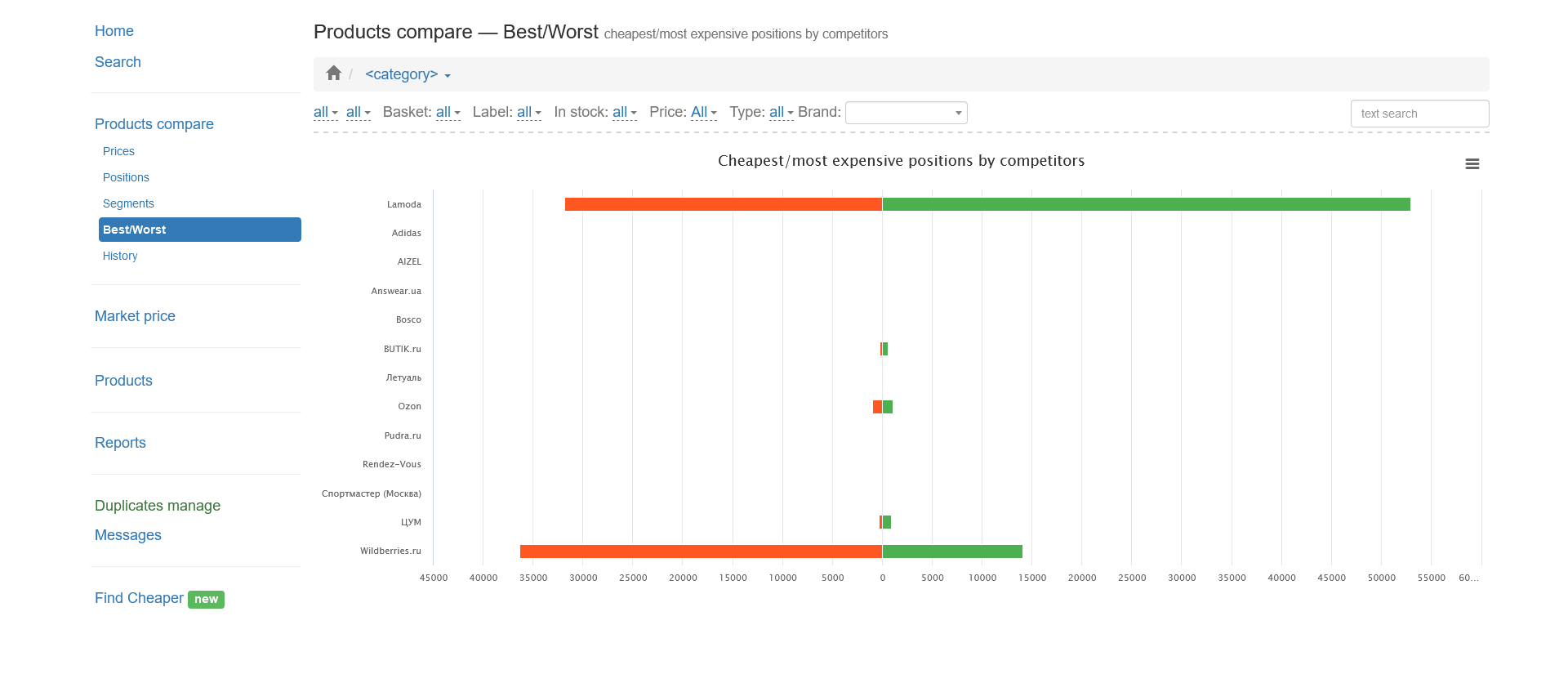The height and width of the screenshot is (692, 1568).
Task: Select Prices submenu item
Action: pos(118,151)
